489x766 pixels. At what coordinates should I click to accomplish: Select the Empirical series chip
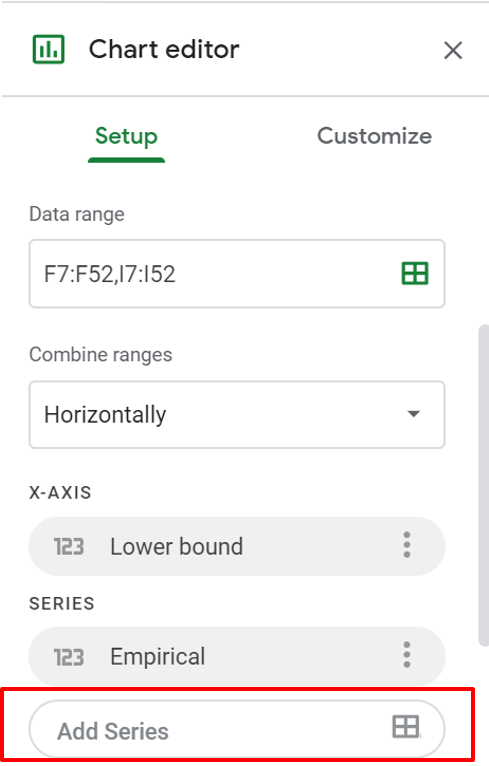(237, 656)
